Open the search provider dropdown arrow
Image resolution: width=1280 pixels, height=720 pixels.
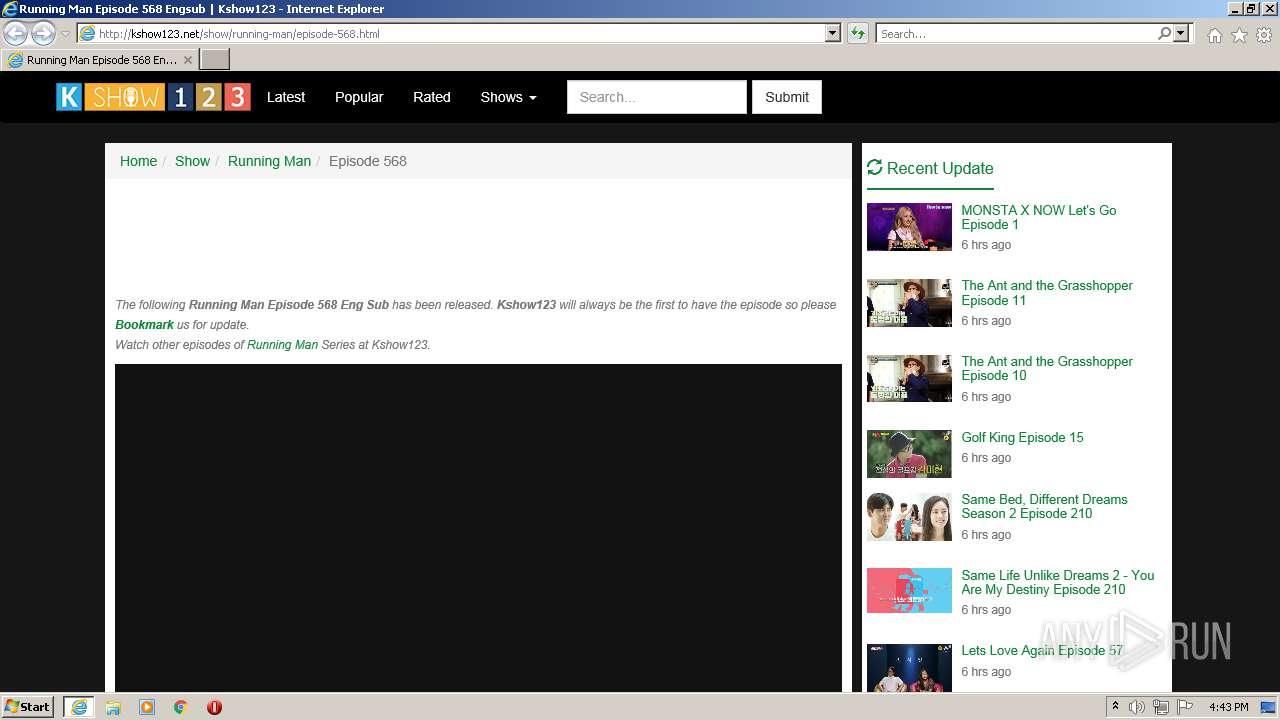pos(1181,33)
